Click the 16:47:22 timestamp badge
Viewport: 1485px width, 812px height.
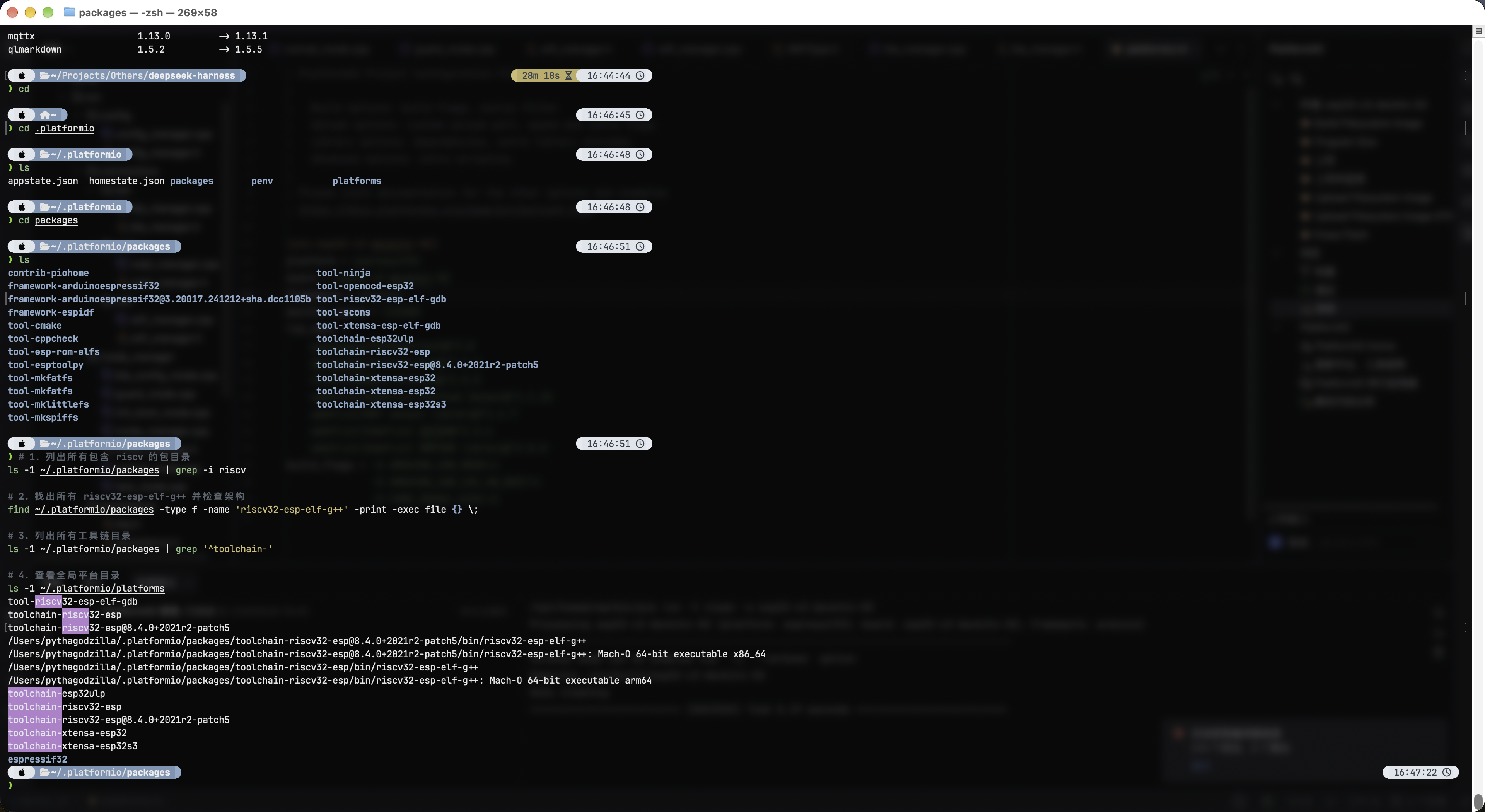[x=1420, y=772]
